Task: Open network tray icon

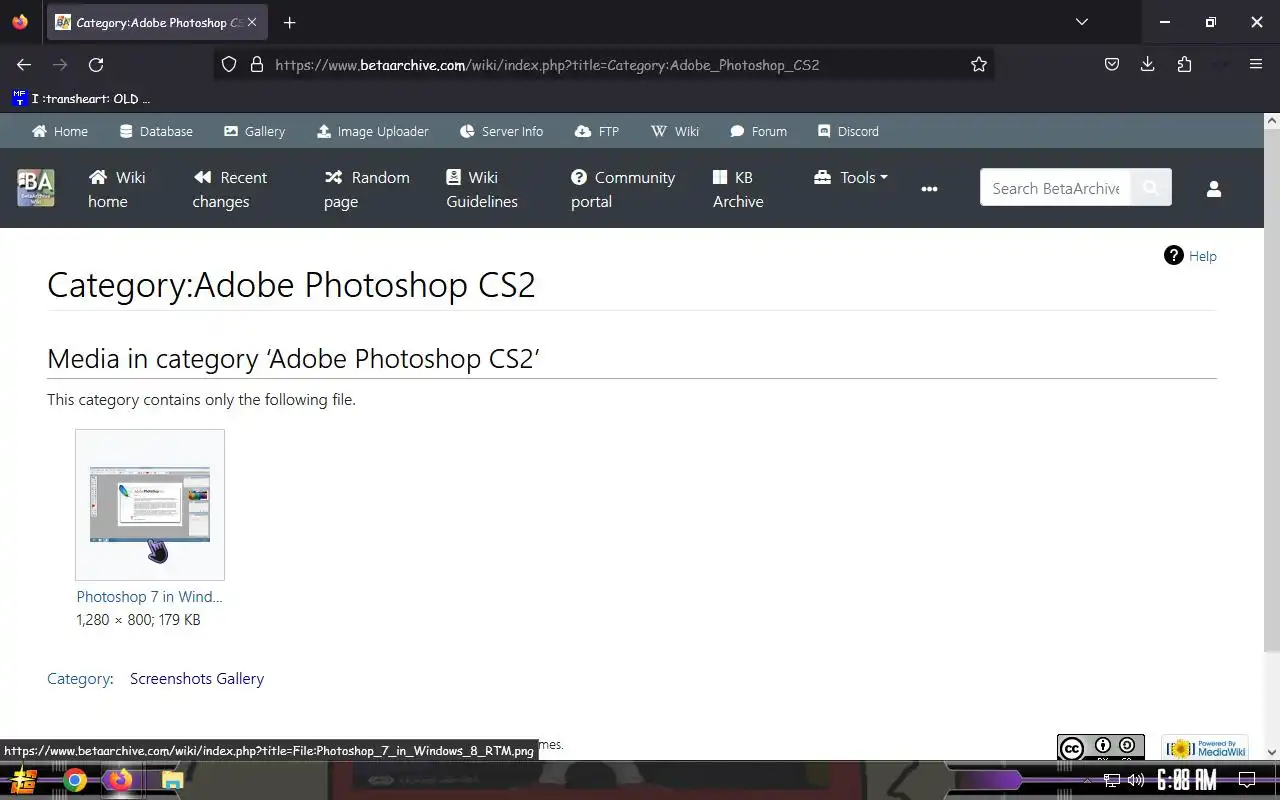Action: pyautogui.click(x=1112, y=780)
